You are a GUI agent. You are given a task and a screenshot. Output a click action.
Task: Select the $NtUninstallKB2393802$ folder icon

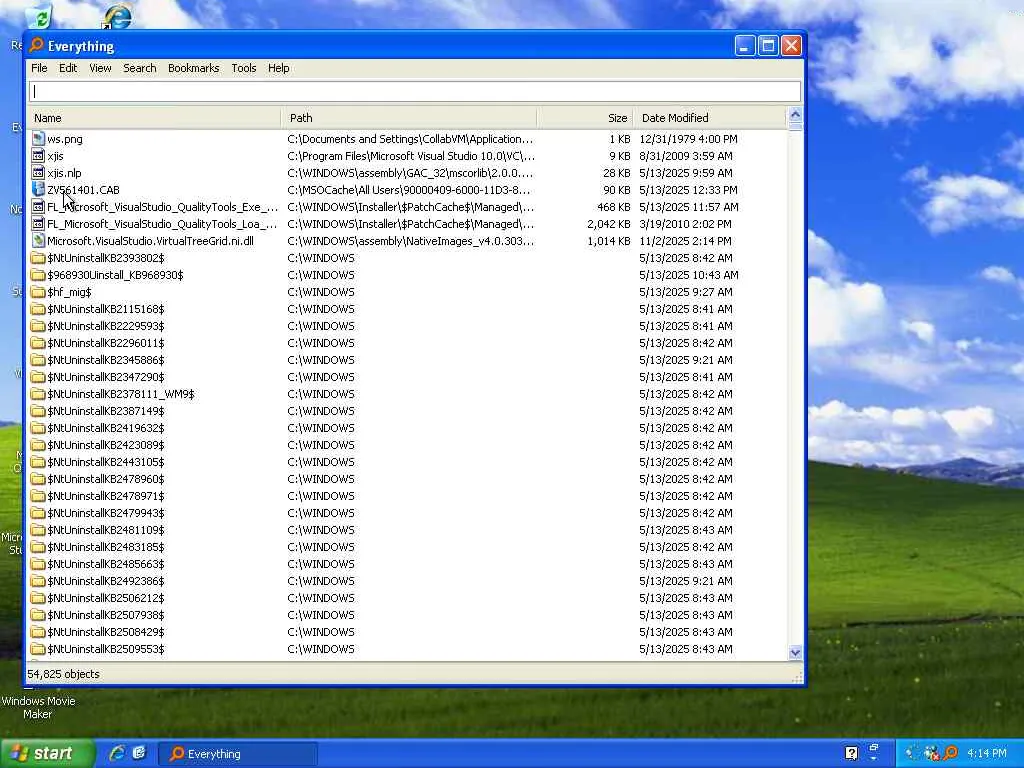tap(38, 257)
